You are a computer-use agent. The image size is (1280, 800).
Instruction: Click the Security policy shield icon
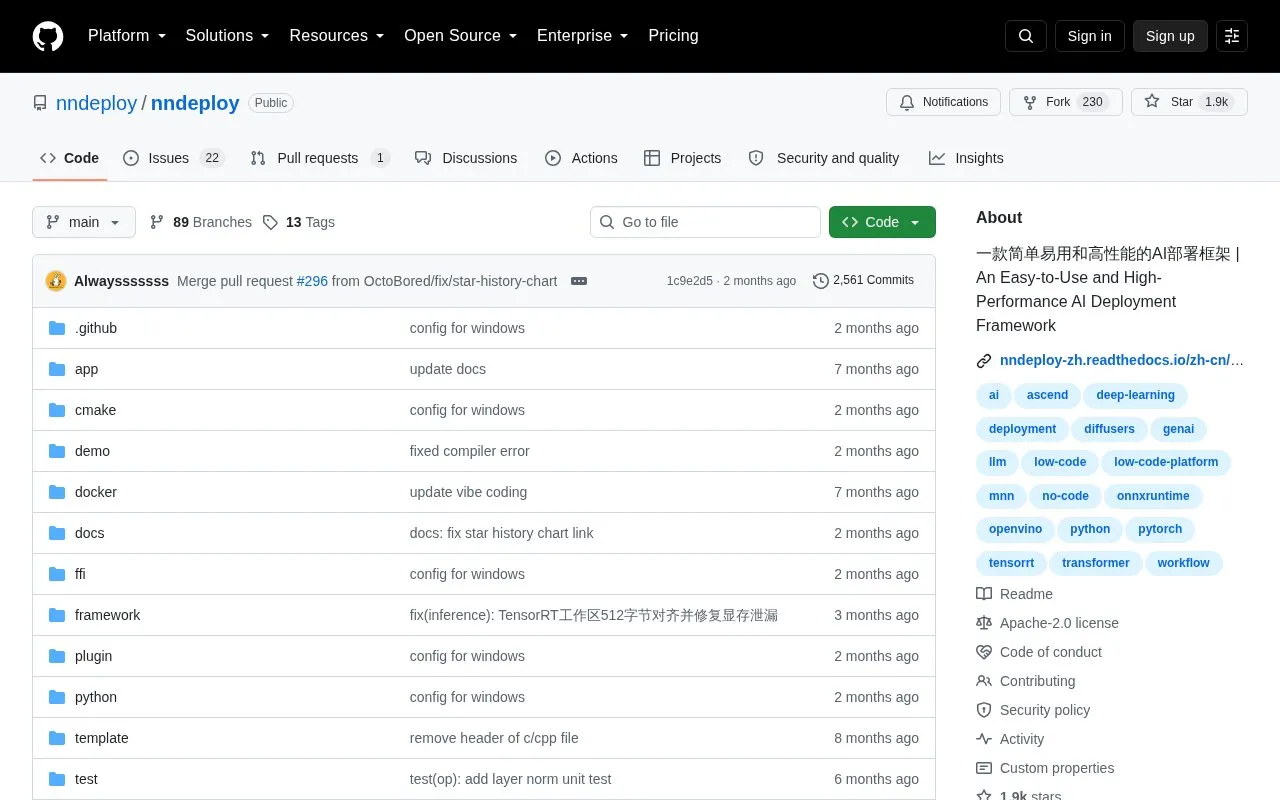pos(984,710)
